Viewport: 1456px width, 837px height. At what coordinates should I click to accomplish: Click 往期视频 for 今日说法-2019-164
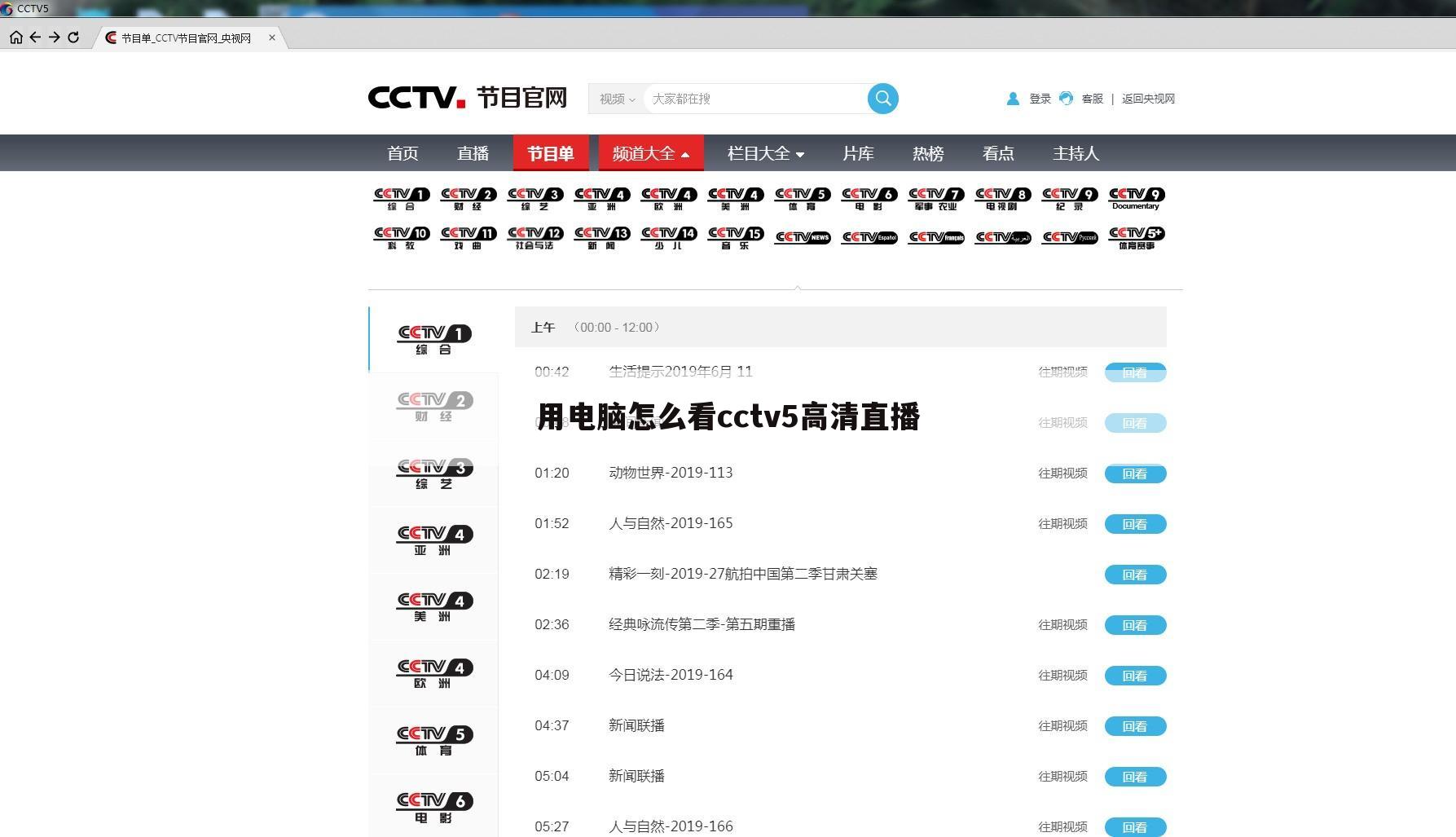tap(1062, 676)
